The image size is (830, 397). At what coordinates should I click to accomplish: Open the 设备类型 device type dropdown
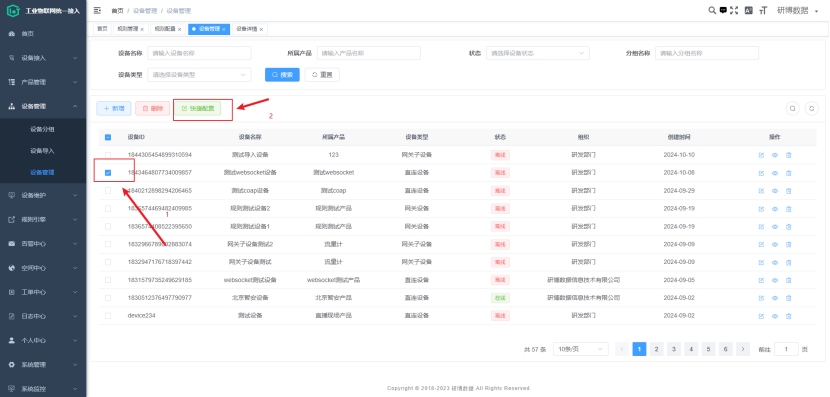click(x=200, y=75)
